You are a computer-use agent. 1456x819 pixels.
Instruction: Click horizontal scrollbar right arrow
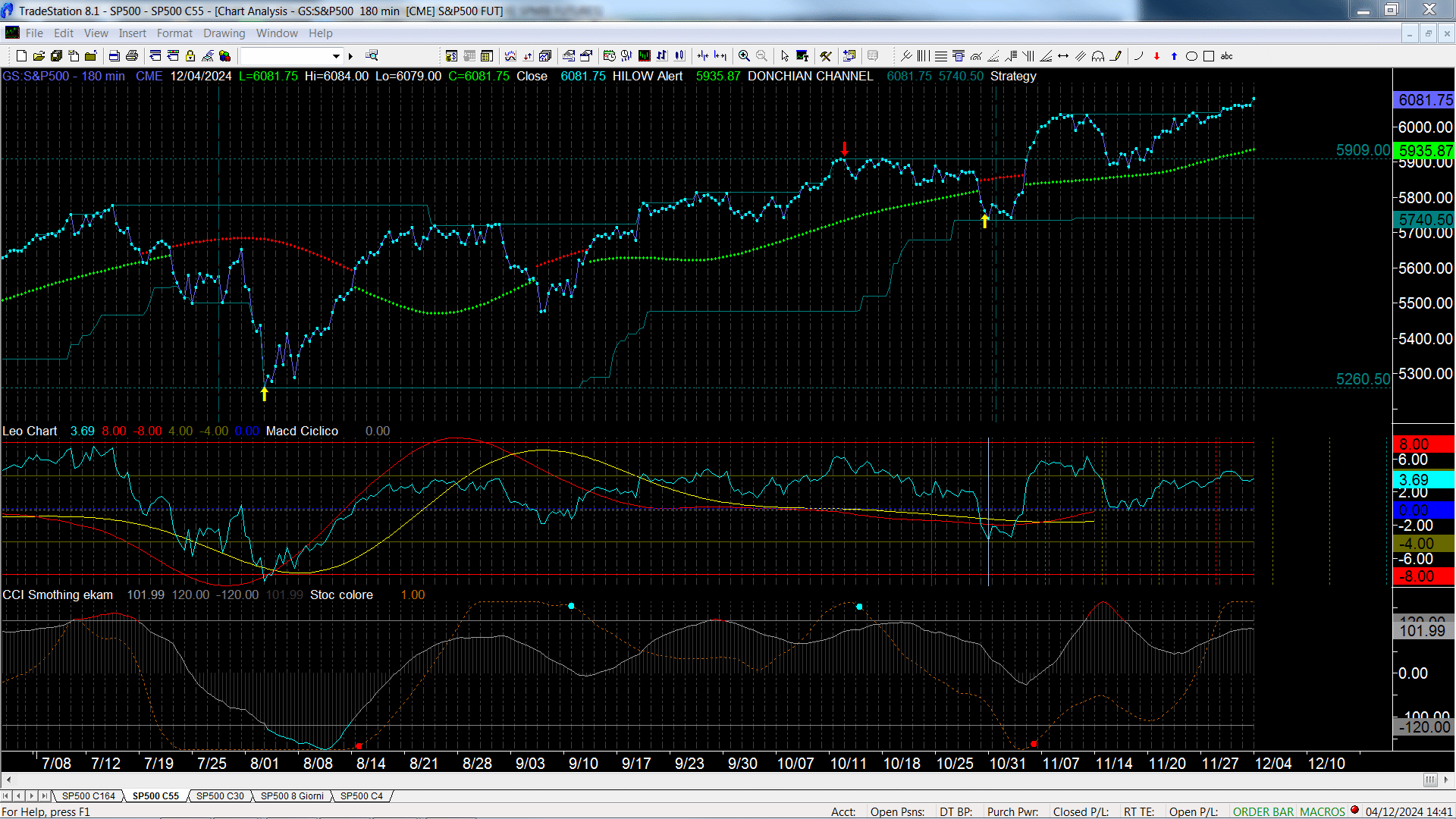(1445, 780)
